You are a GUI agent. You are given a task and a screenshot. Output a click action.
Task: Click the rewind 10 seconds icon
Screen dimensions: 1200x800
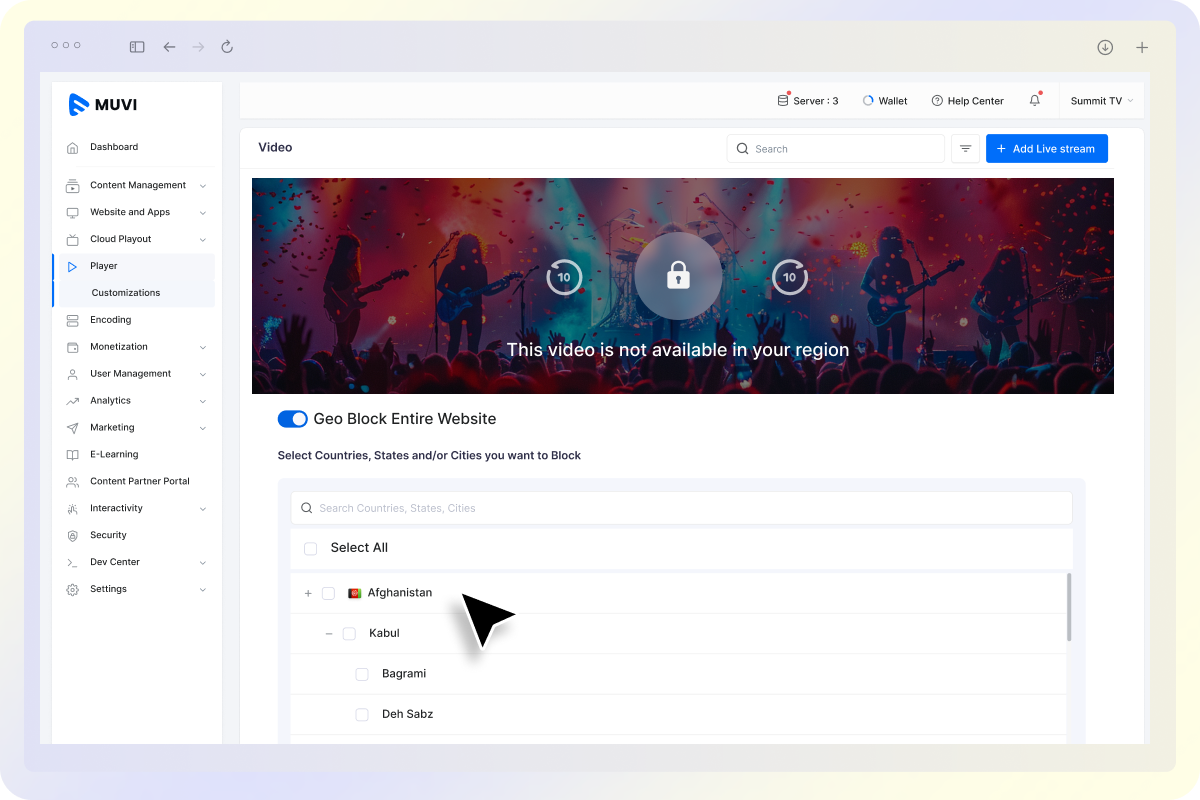tap(564, 277)
